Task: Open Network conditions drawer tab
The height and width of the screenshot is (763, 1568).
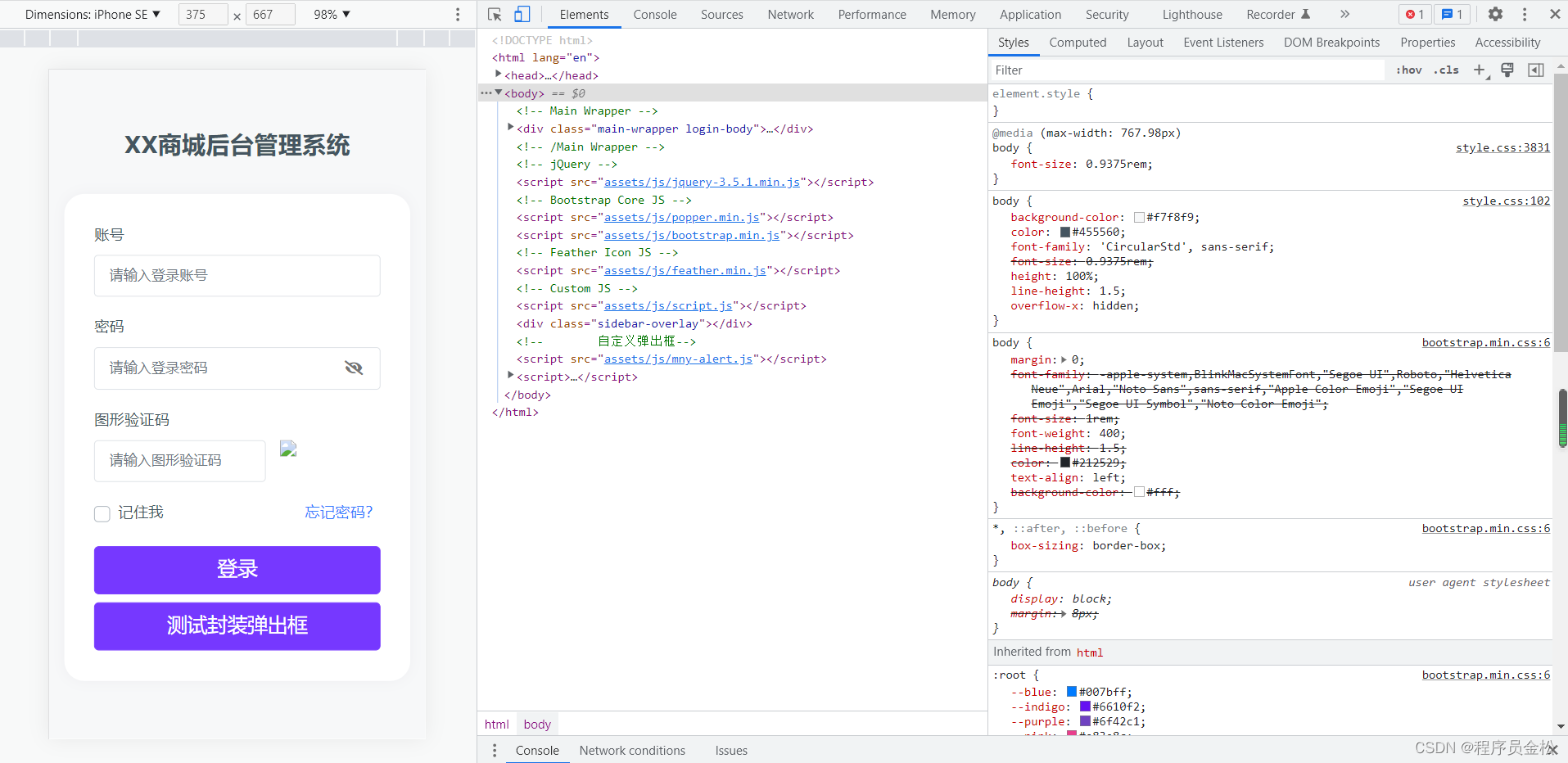Action: tap(632, 751)
